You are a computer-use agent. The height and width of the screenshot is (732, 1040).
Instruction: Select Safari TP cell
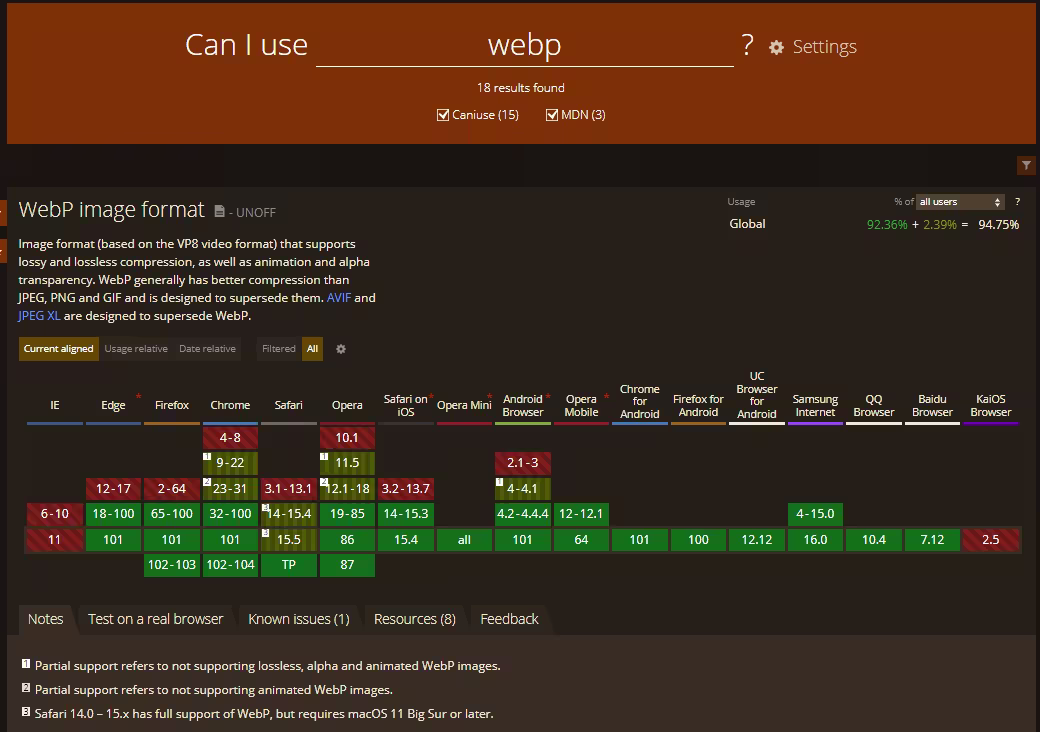(289, 565)
